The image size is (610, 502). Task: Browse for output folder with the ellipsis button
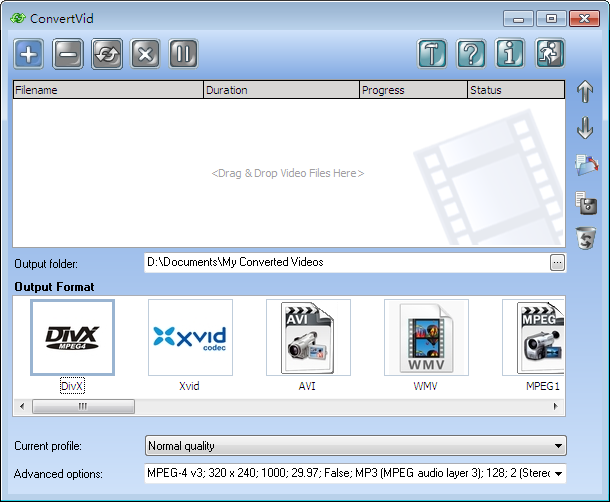(557, 263)
